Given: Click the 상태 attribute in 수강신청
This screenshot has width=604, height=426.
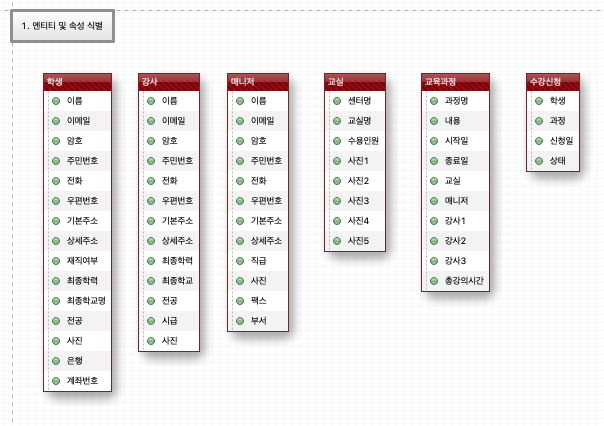Looking at the screenshot, I should 557,161.
